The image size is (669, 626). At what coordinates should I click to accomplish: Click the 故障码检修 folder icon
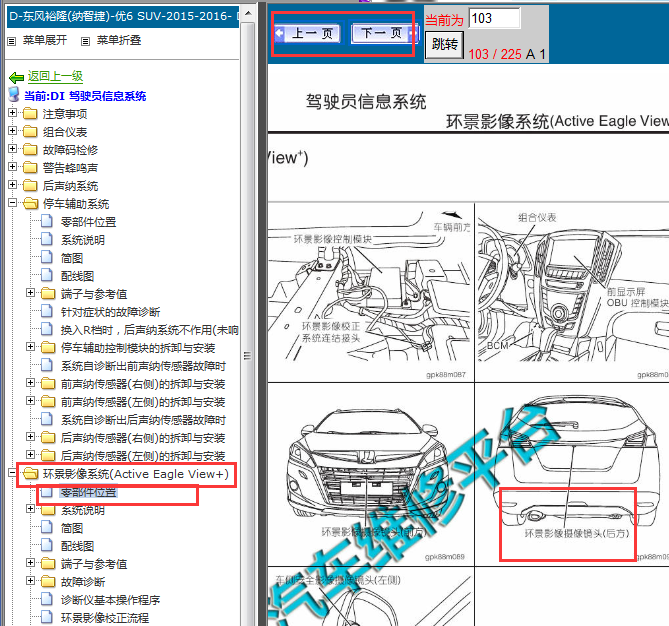coord(30,149)
